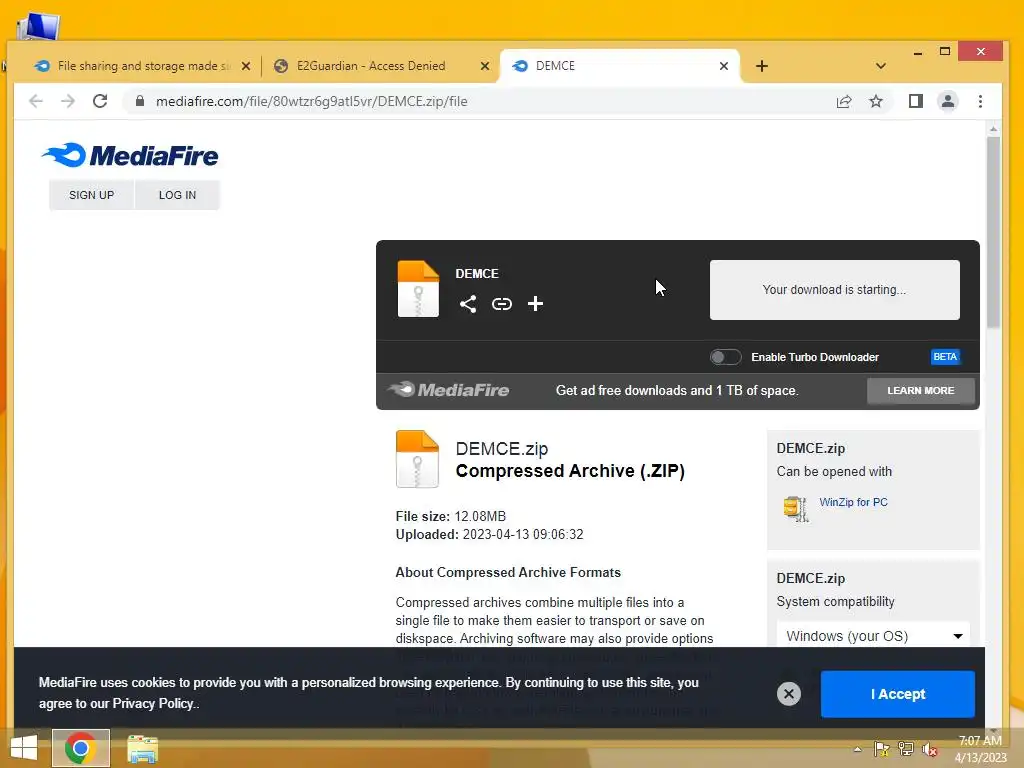Viewport: 1024px width, 768px height.
Task: Accept cookies with I Accept button
Action: coord(898,694)
